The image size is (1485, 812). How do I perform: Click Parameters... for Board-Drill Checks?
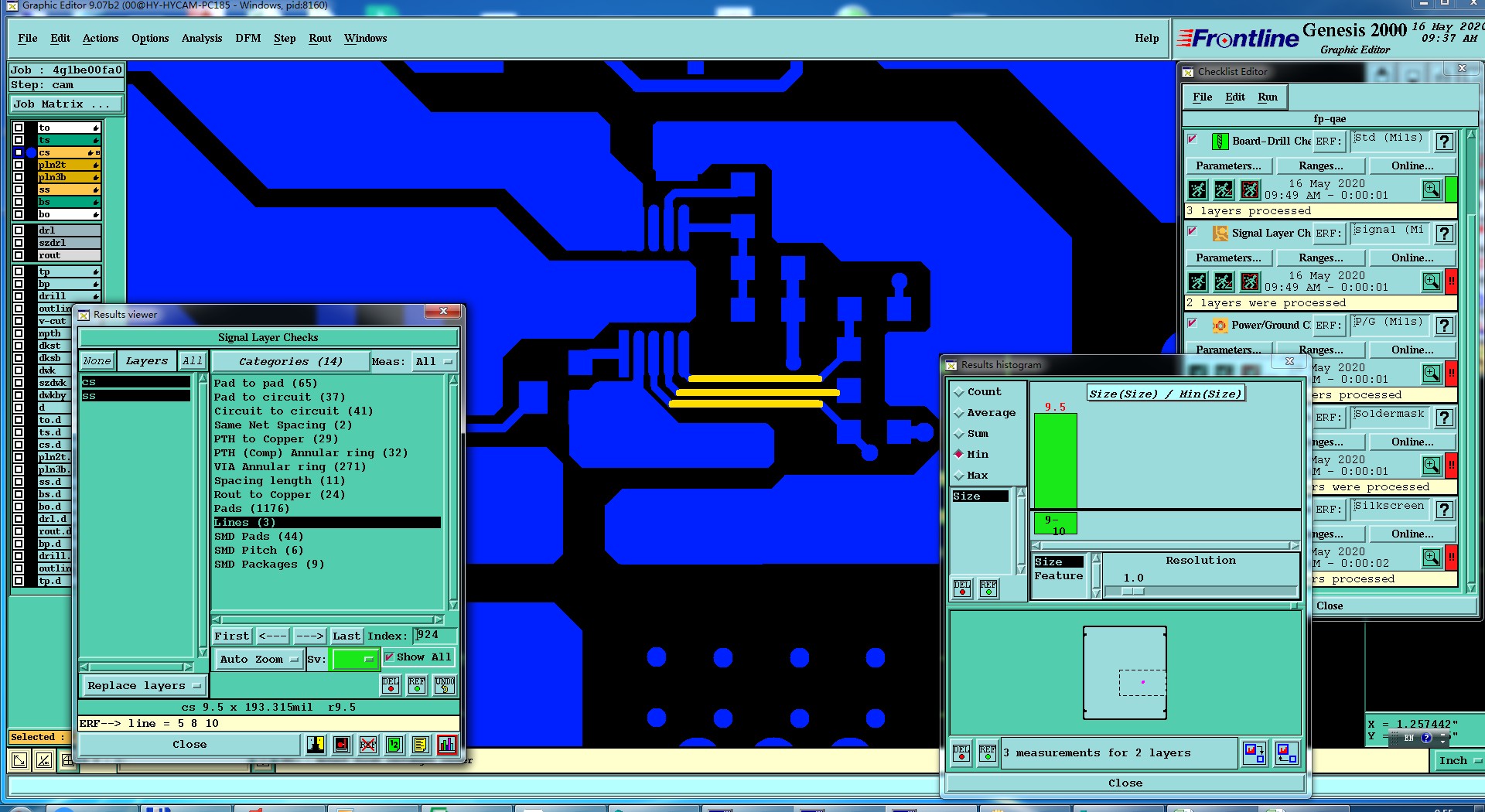pos(1228,165)
